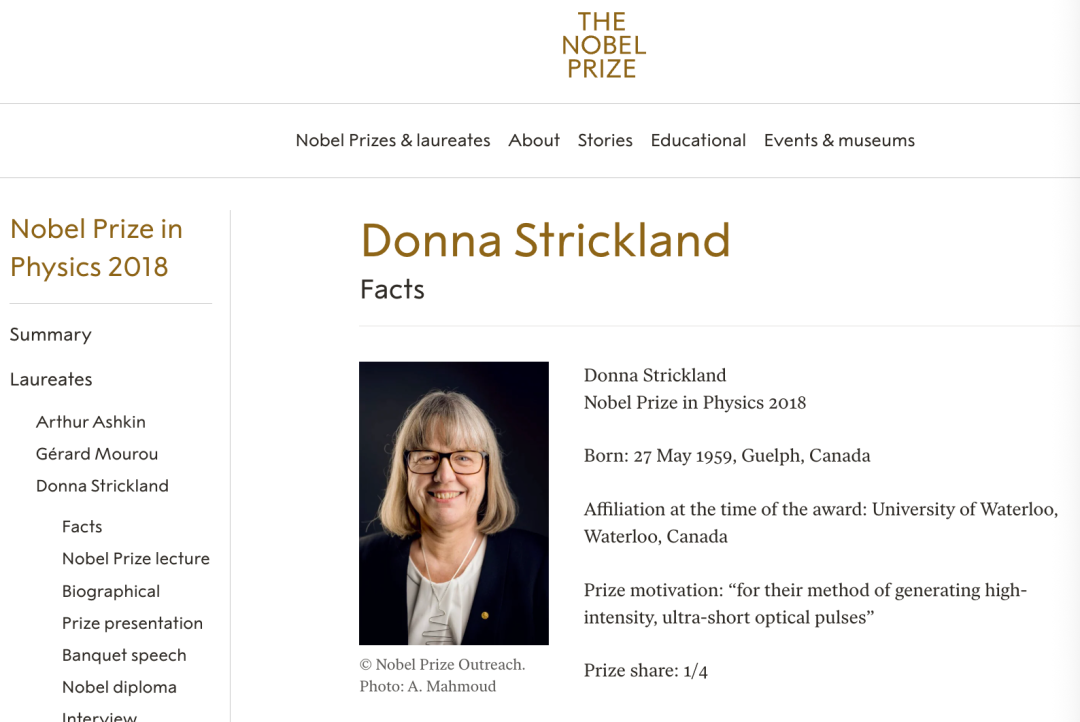The height and width of the screenshot is (722, 1080).
Task: Click The Nobel Prize logo
Action: [x=603, y=45]
